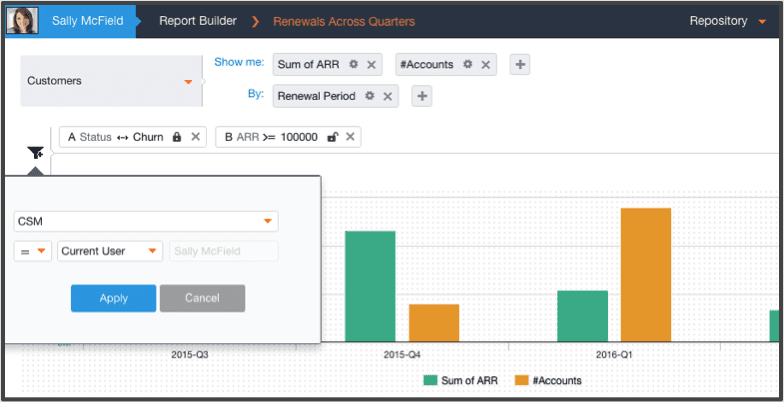Image resolution: width=784 pixels, height=402 pixels.
Task: Remove the Sum of ARR field
Action: (372, 64)
